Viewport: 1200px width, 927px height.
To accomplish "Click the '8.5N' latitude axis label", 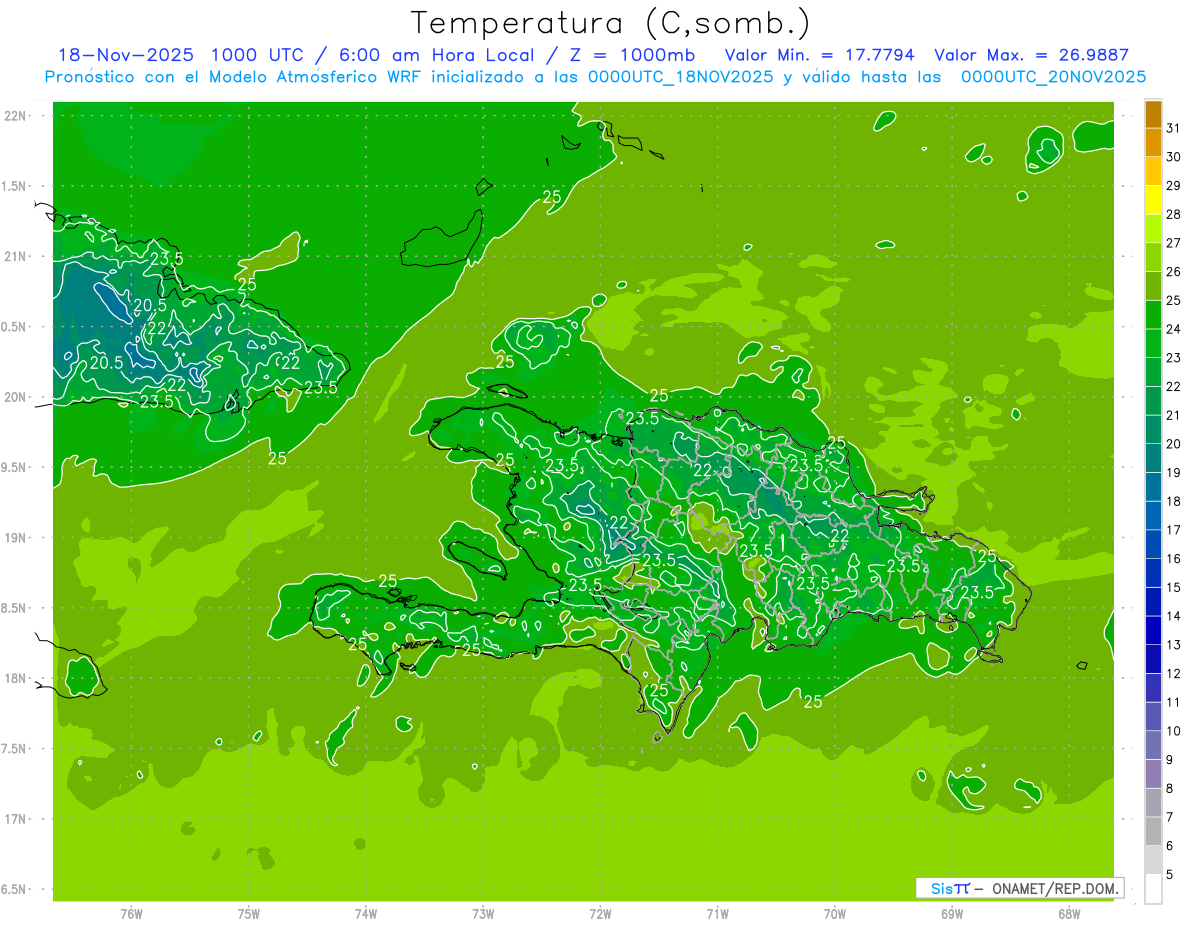I will coord(15,609).
